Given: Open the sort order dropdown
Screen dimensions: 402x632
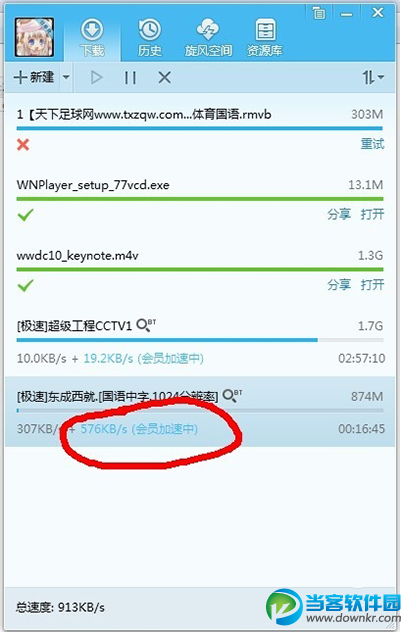Looking at the screenshot, I should tap(373, 77).
